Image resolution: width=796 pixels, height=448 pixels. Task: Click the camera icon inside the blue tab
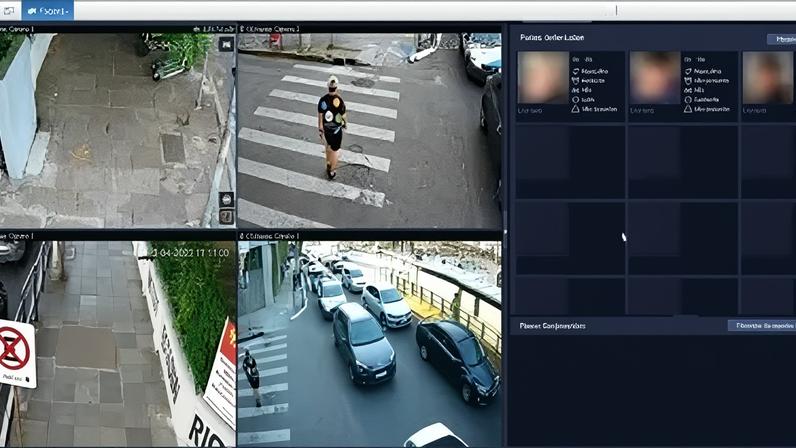tap(32, 11)
